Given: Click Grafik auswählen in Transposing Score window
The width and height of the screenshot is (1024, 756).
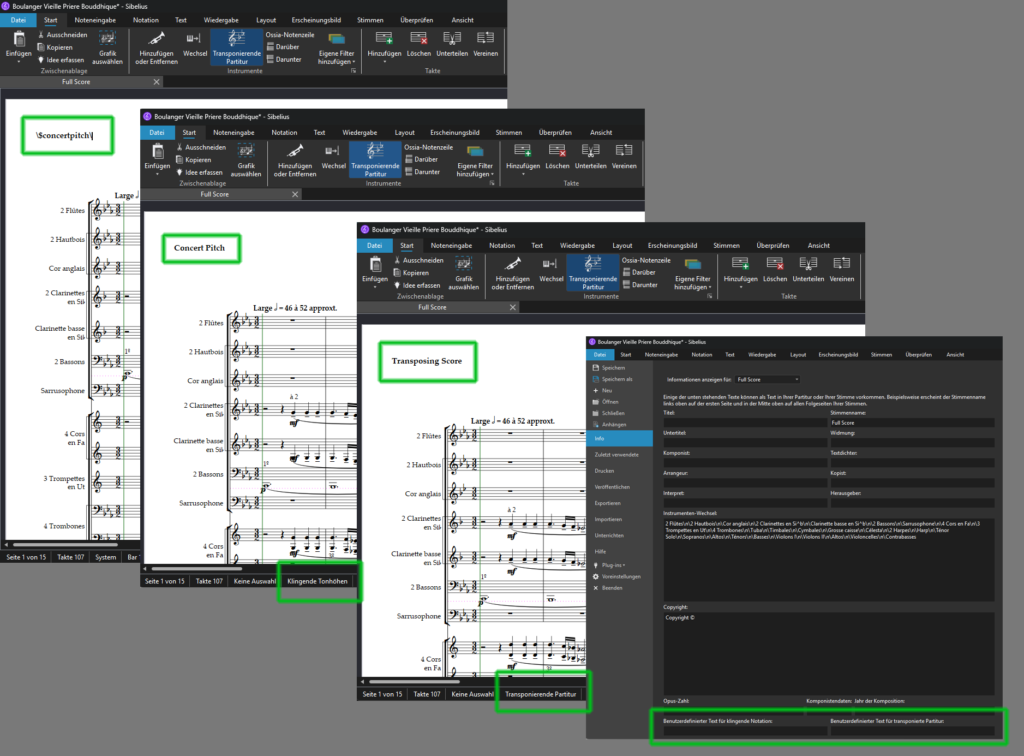Looking at the screenshot, I should [x=464, y=272].
